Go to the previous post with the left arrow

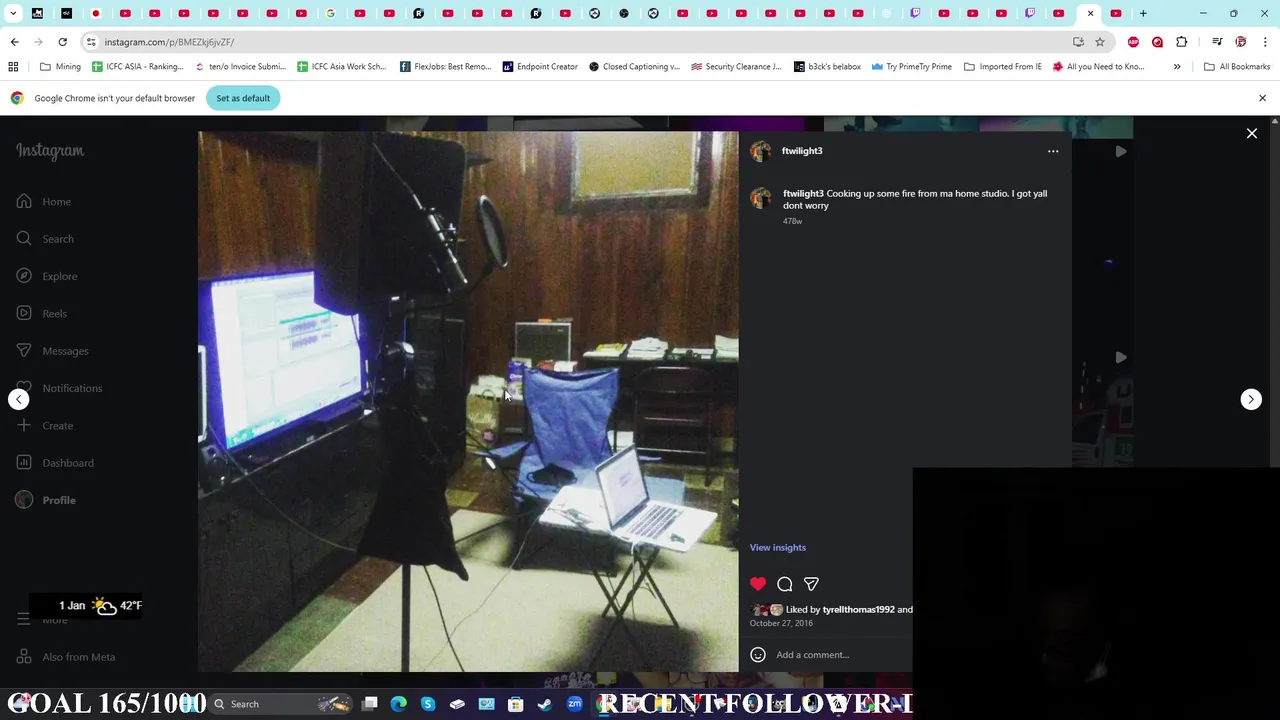18,399
